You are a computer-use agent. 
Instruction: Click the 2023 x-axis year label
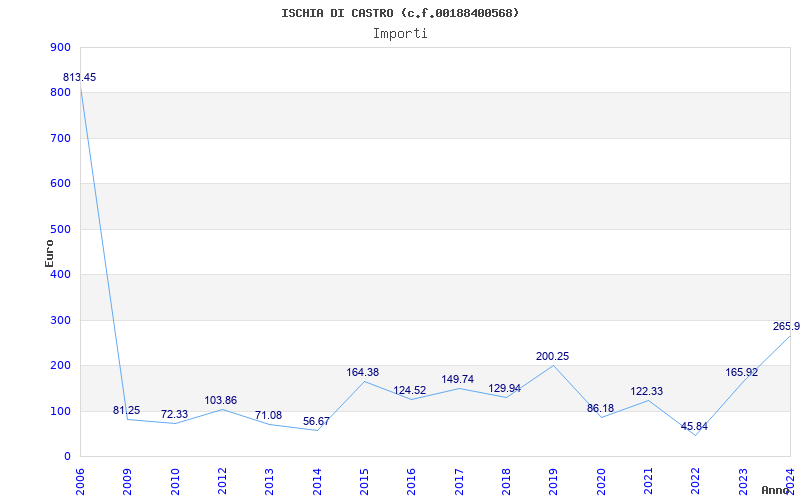pos(743,482)
